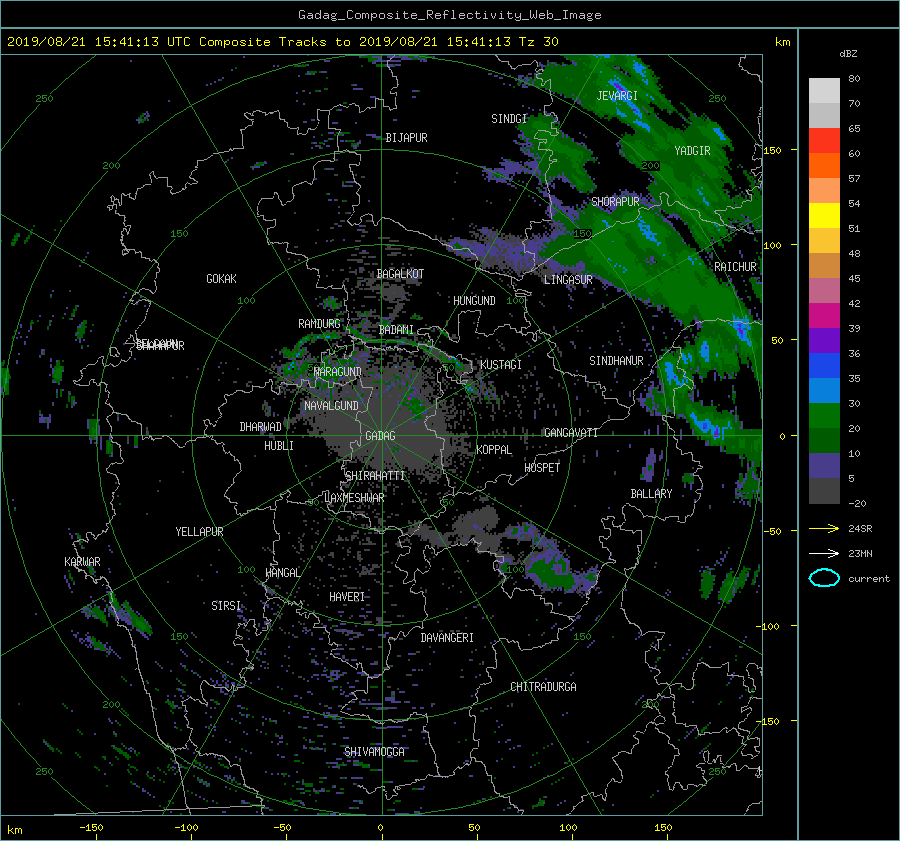Pick the purple 36-39 dBZ swatch
This screenshot has height=841, width=900.
(824, 341)
